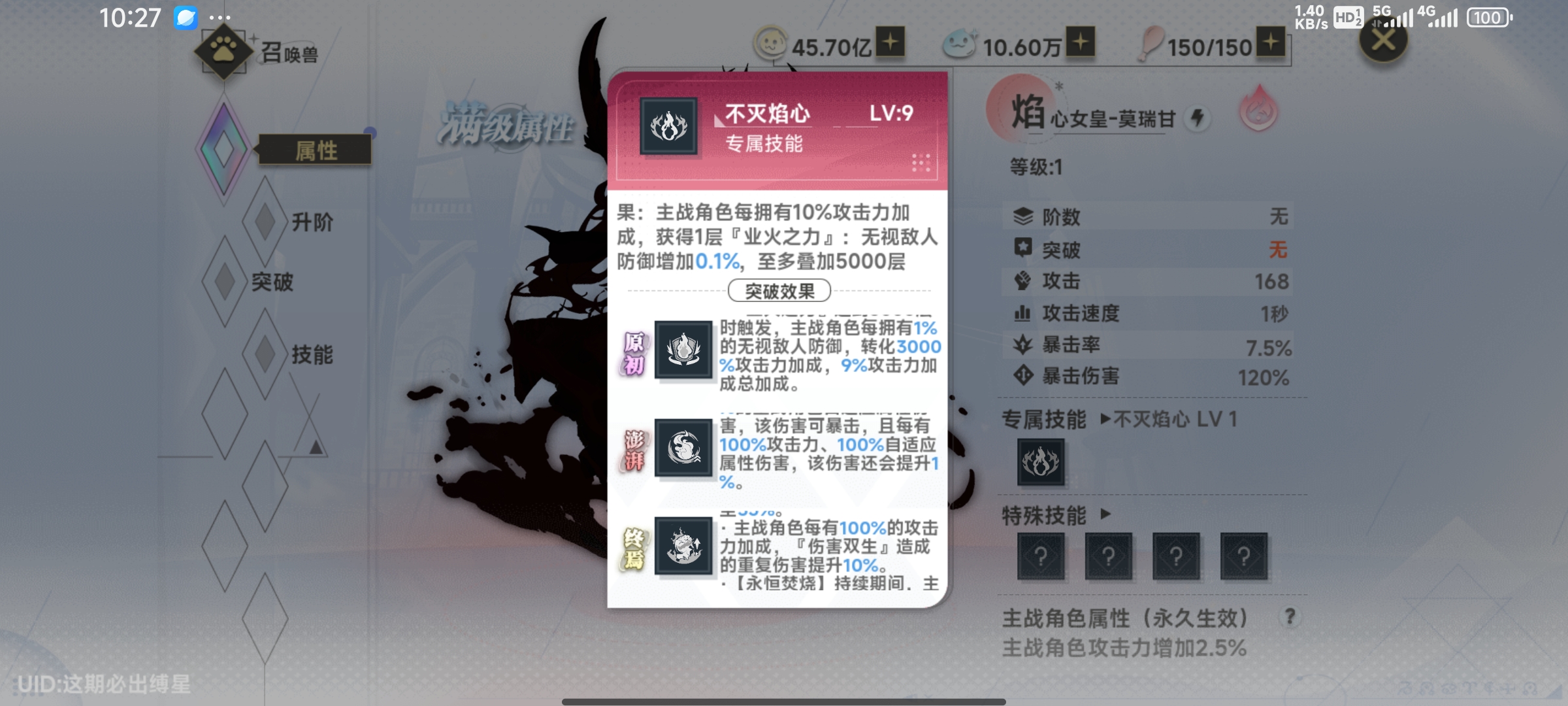Select the 澎湃 breakthrough skill icon
The width and height of the screenshot is (1568, 706).
pos(683,448)
